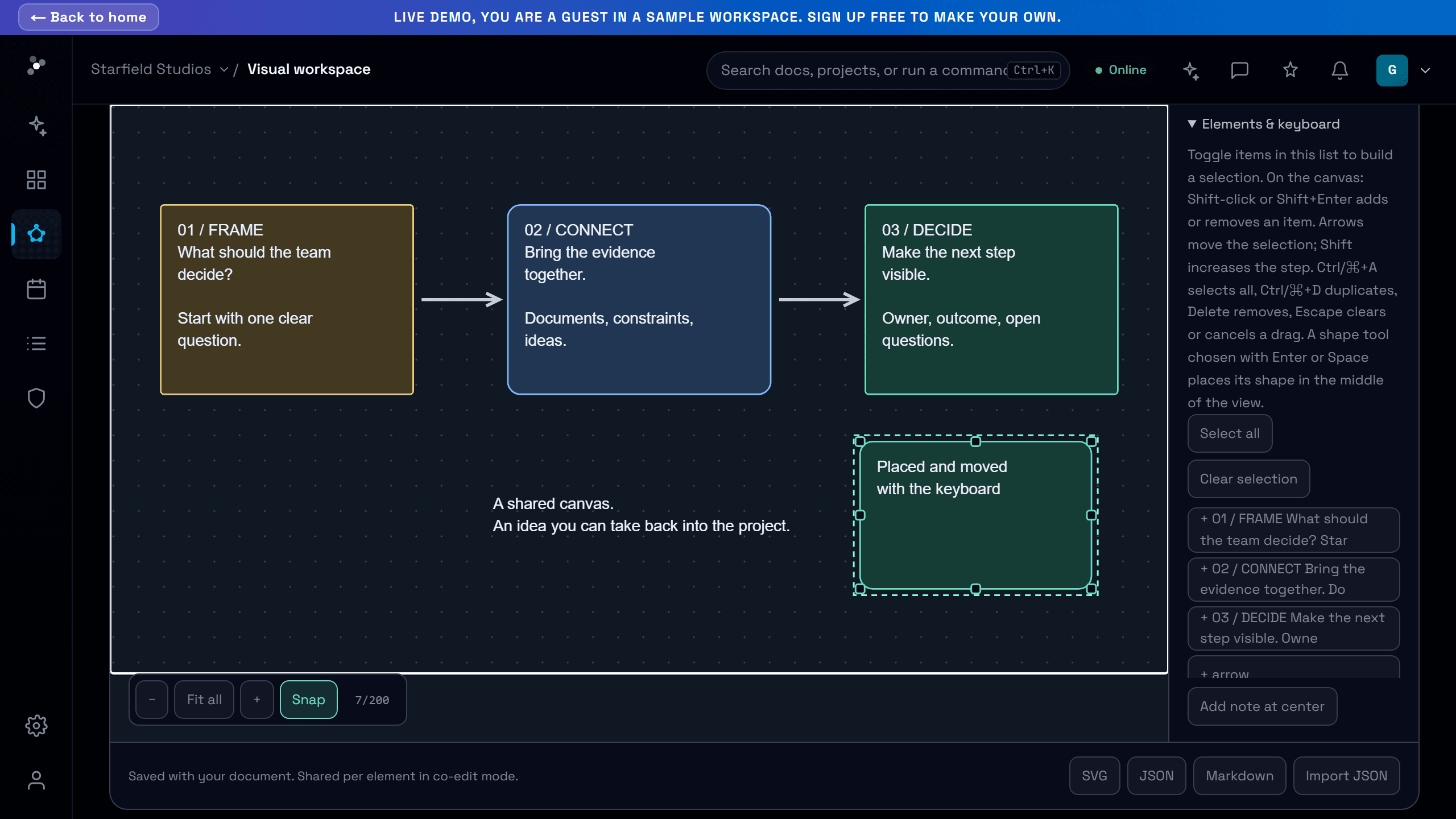The image size is (1456, 819).
Task: Click the zoom out minus button
Action: coord(152,700)
